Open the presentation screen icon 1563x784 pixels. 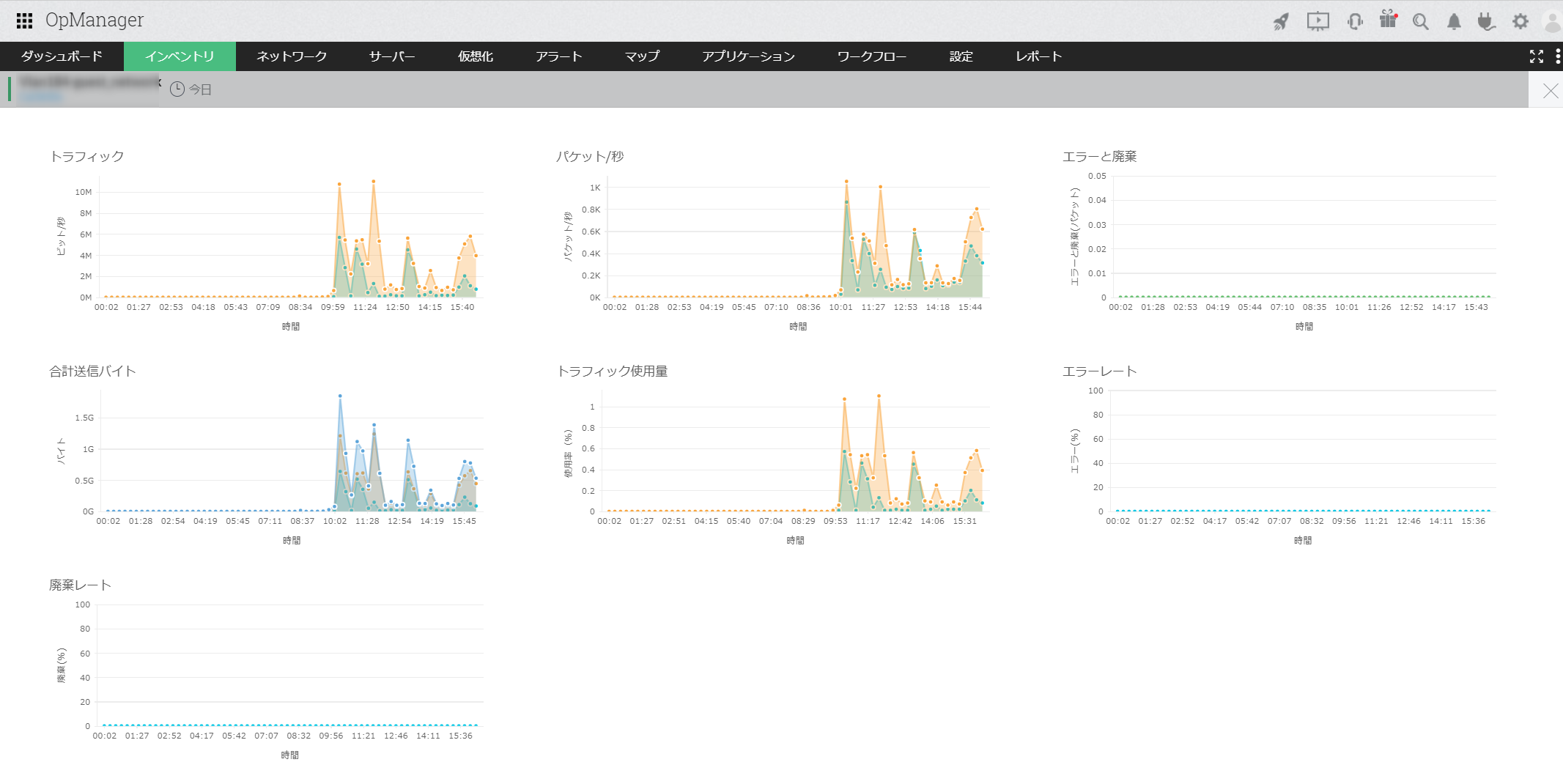pyautogui.click(x=1318, y=21)
